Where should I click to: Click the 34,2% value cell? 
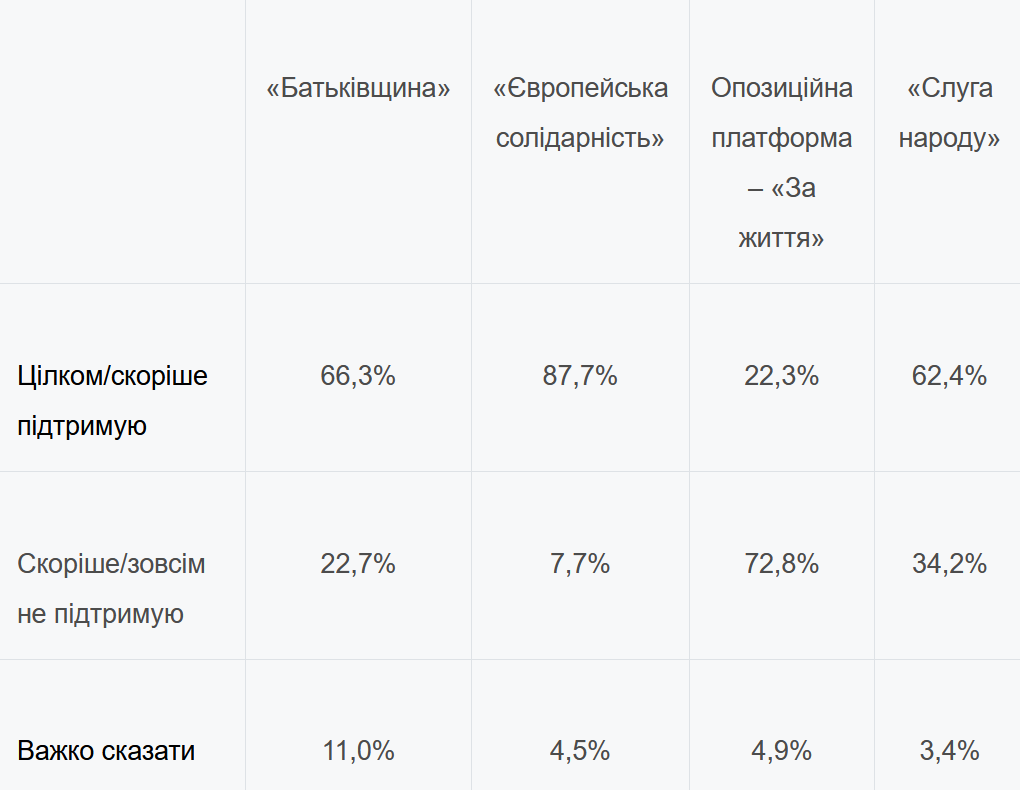point(949,564)
